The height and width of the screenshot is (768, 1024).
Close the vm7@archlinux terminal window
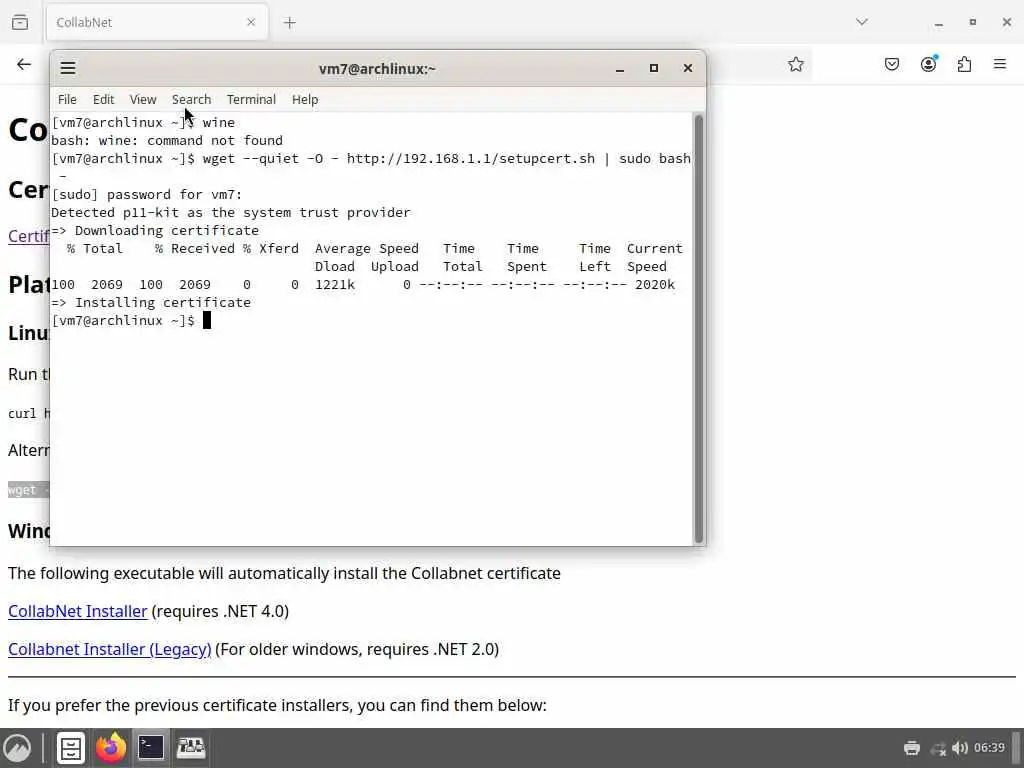pyautogui.click(x=688, y=68)
